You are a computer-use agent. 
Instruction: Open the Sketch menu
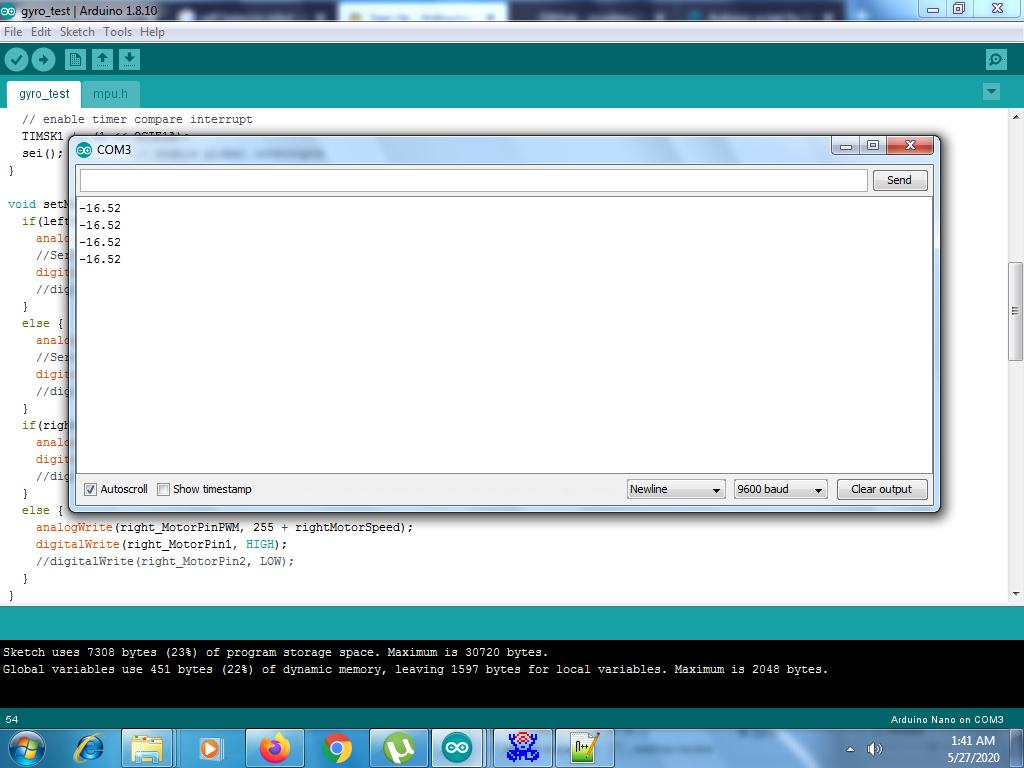(x=77, y=32)
